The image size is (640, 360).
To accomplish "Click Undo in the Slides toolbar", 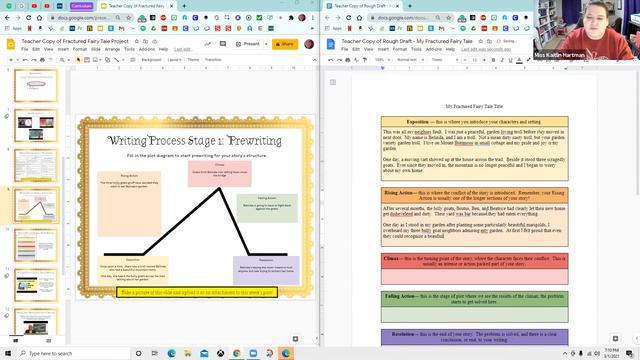I will coord(25,60).
